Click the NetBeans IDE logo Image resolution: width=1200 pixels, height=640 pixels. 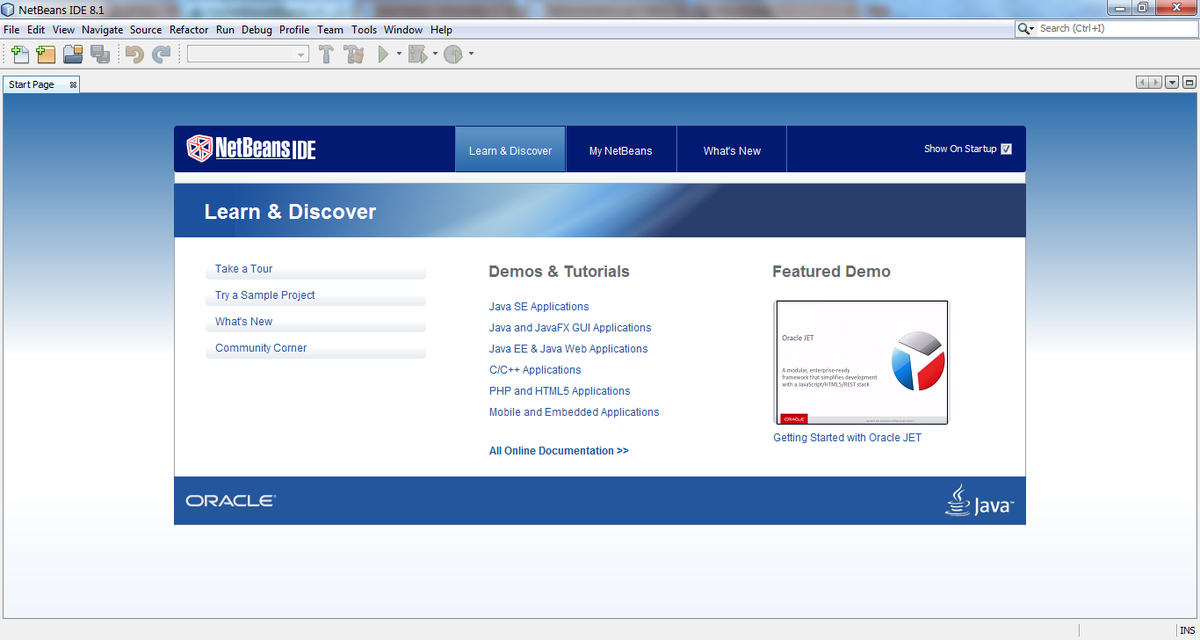click(x=251, y=149)
